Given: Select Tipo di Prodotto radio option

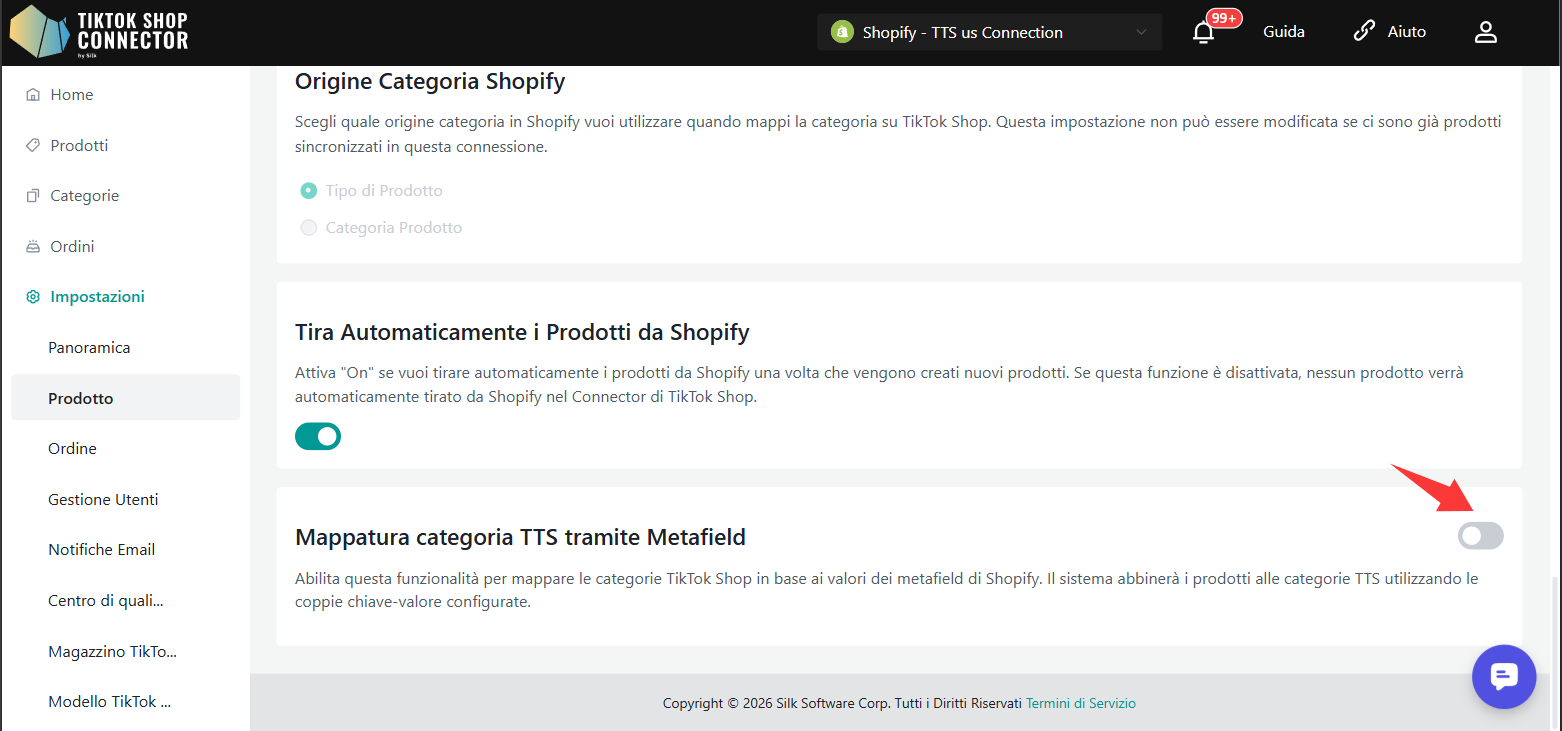Looking at the screenshot, I should 309,190.
